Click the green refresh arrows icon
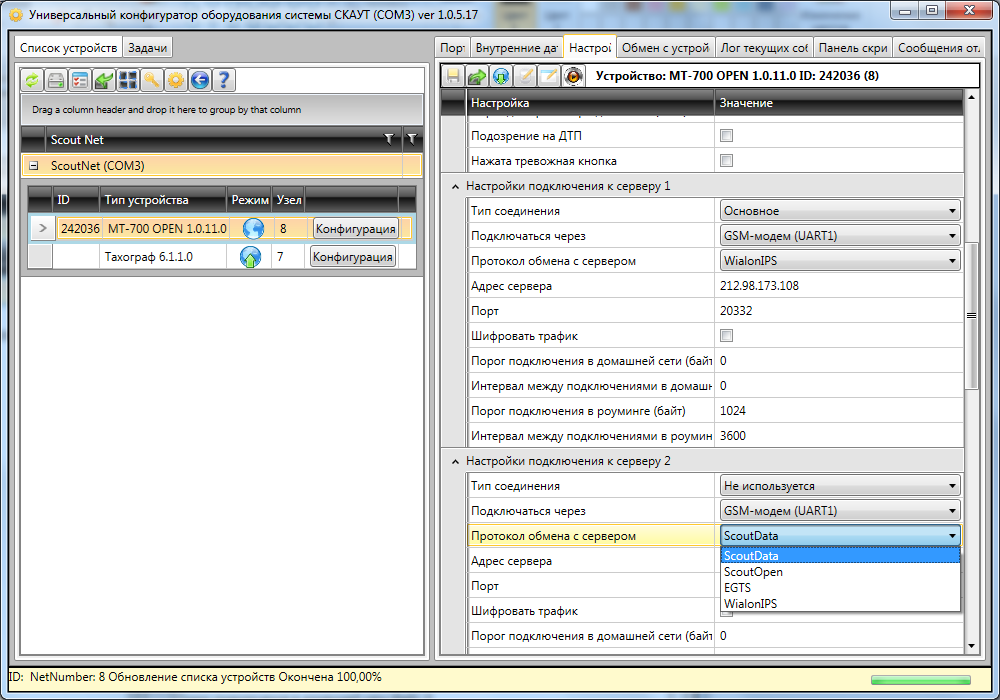Image resolution: width=1000 pixels, height=700 pixels. point(32,81)
